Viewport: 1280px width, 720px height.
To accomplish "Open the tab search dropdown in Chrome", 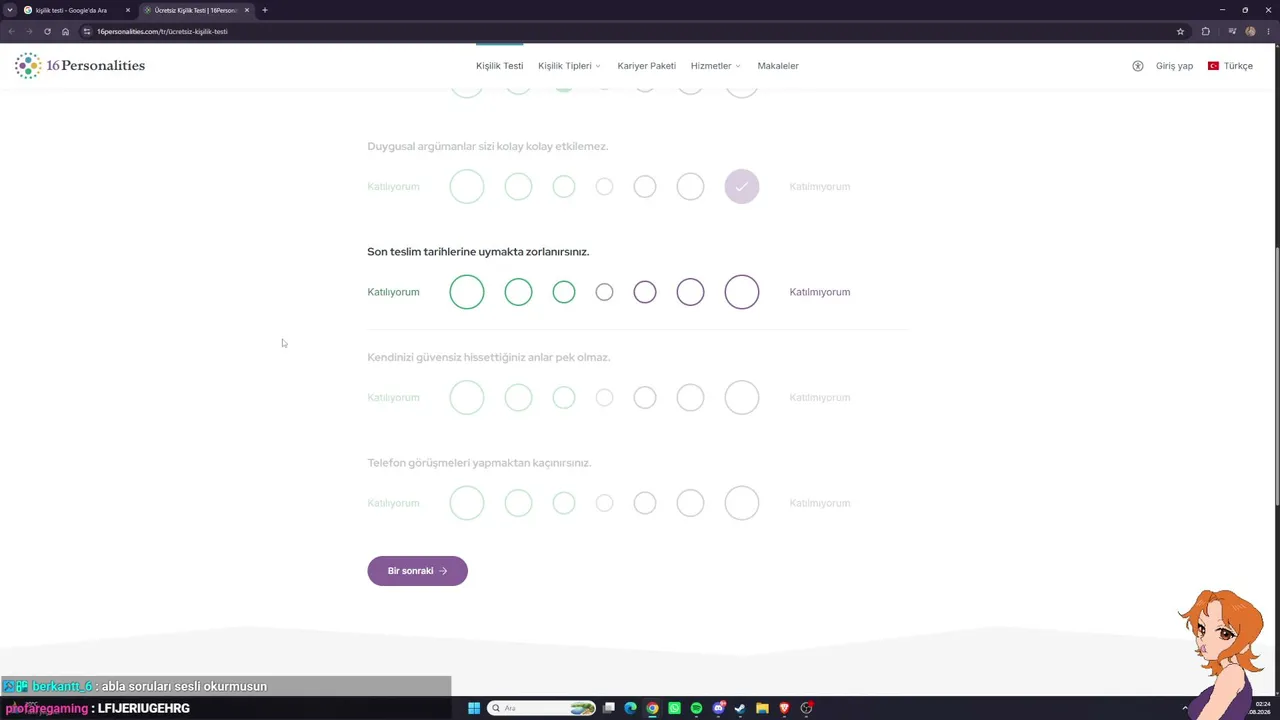I will click(x=10, y=10).
